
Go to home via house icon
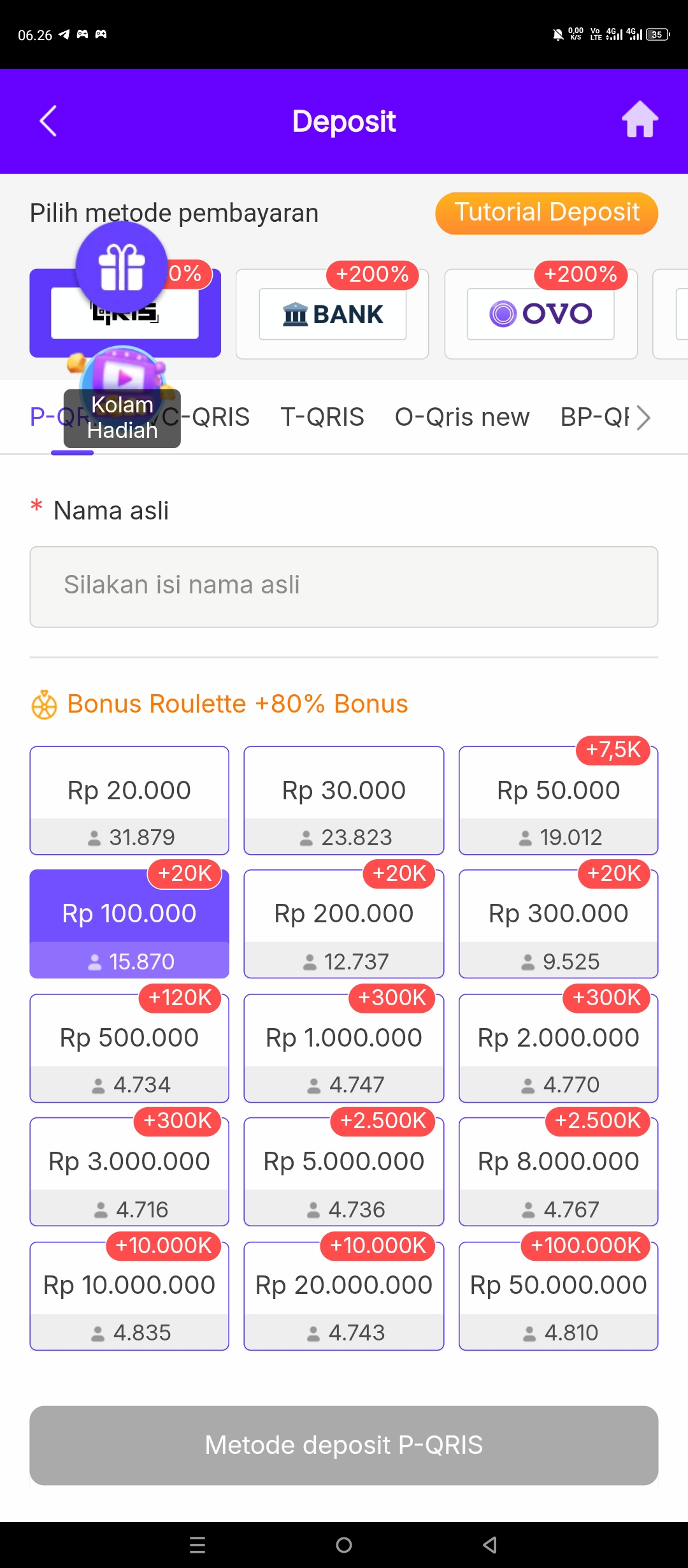640,120
